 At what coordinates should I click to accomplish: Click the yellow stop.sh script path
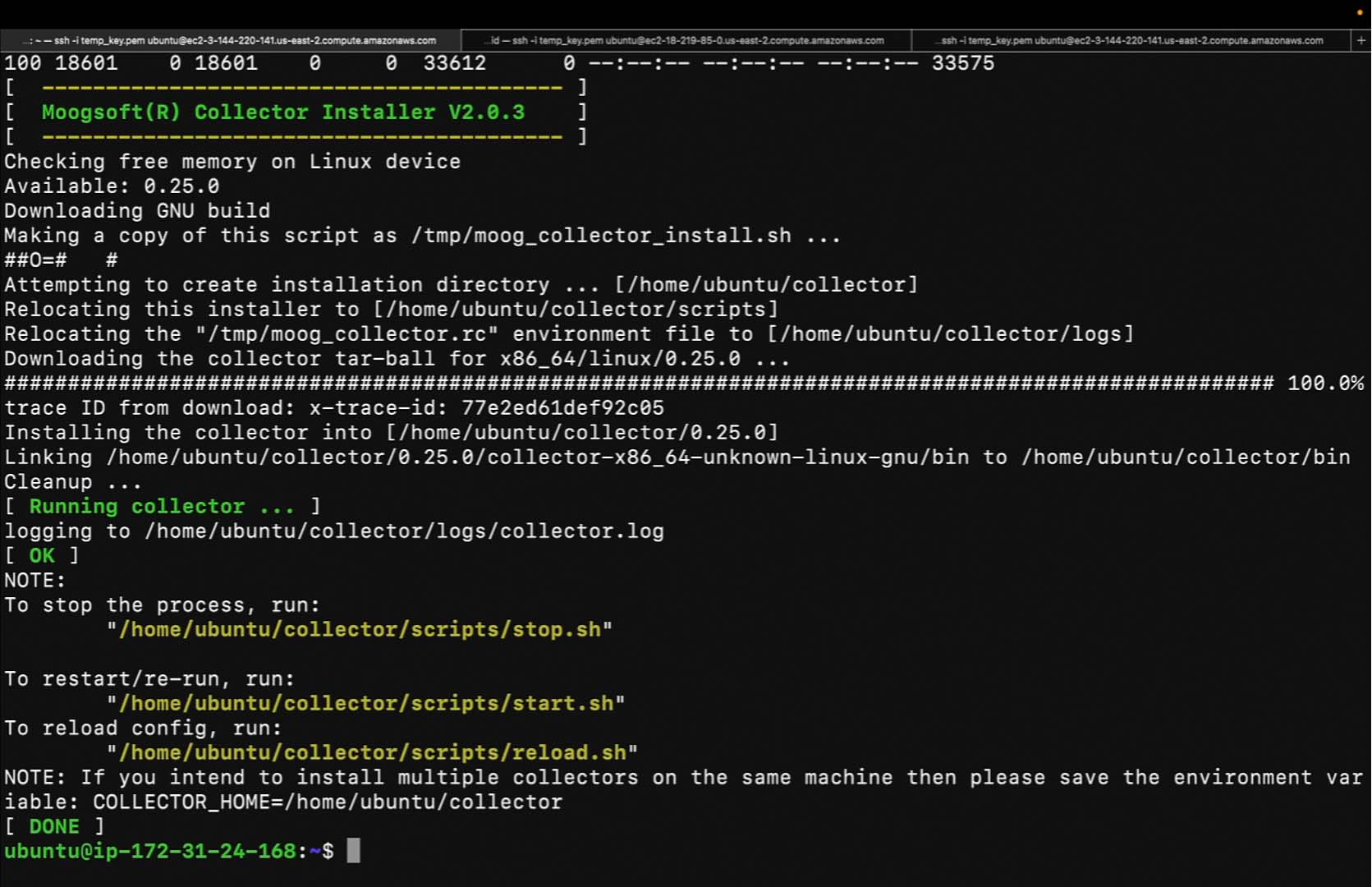coord(360,630)
